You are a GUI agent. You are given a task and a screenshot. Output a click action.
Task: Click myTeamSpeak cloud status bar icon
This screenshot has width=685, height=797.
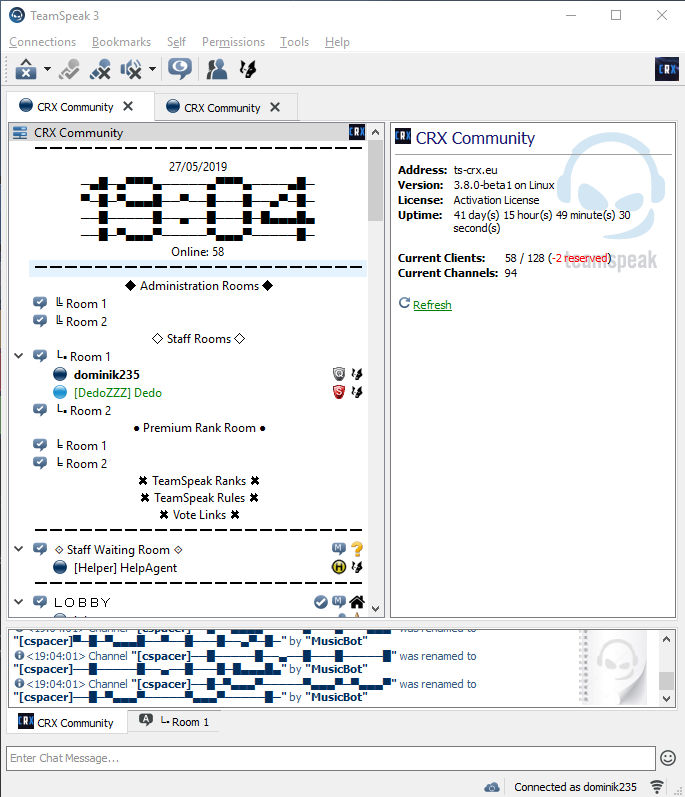491,787
